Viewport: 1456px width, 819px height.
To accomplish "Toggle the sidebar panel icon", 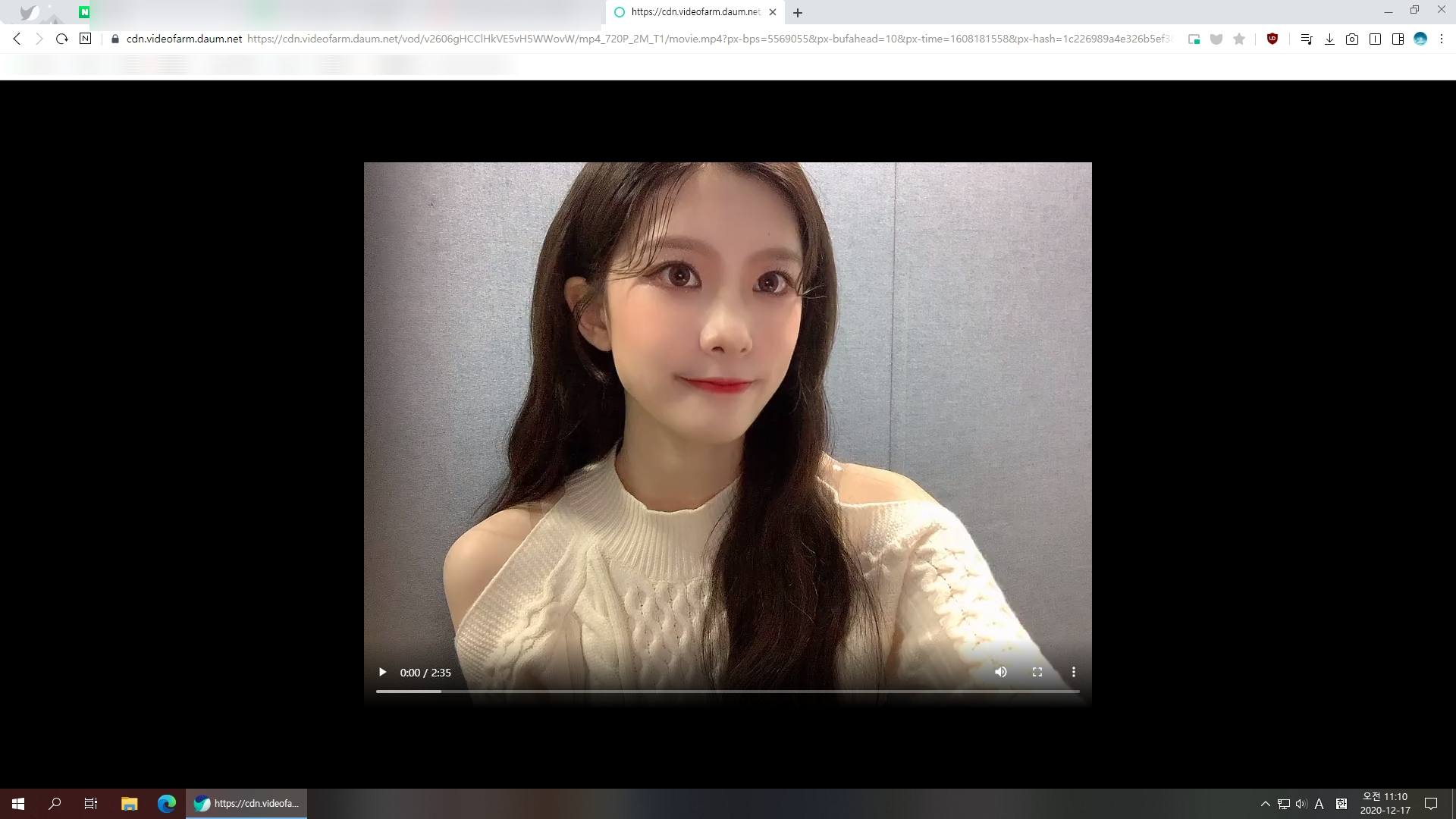I will [1398, 39].
